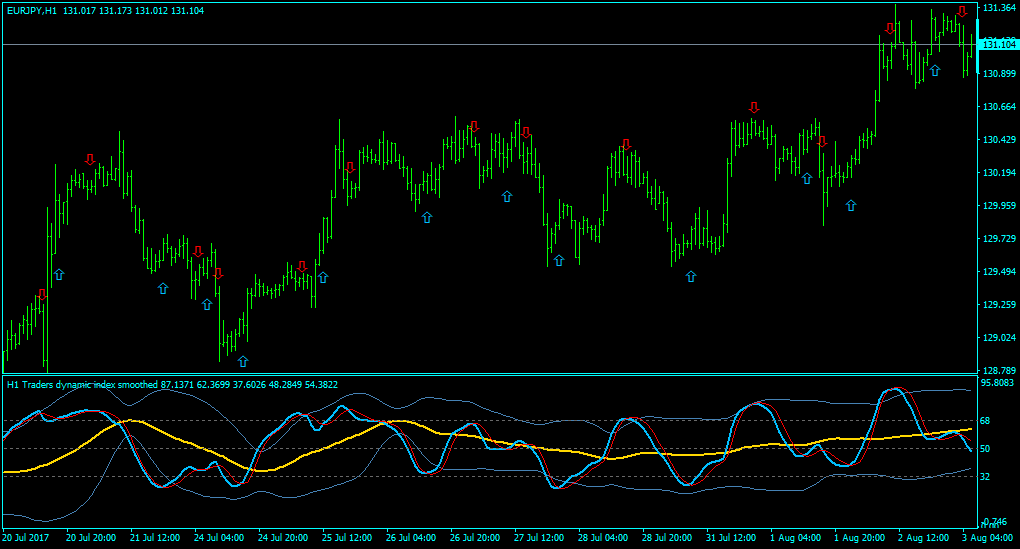Screen dimensions: 1020x549
Task: Click the 25 Jul 12:00 time axis label
Action: (x=347, y=538)
